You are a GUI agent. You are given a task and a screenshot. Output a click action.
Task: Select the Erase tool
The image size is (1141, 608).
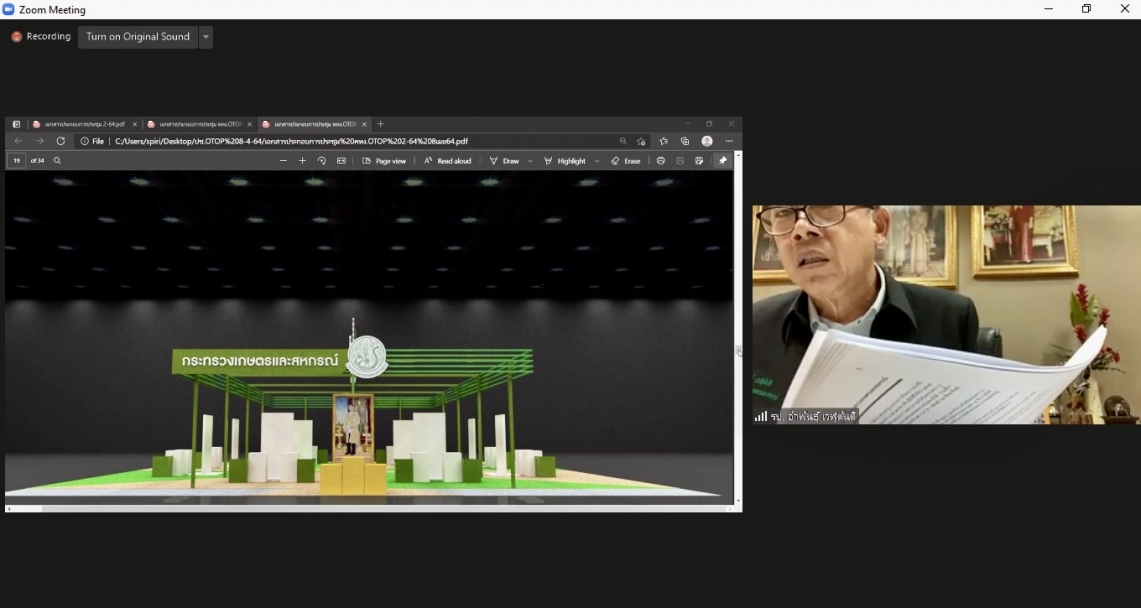pos(625,161)
